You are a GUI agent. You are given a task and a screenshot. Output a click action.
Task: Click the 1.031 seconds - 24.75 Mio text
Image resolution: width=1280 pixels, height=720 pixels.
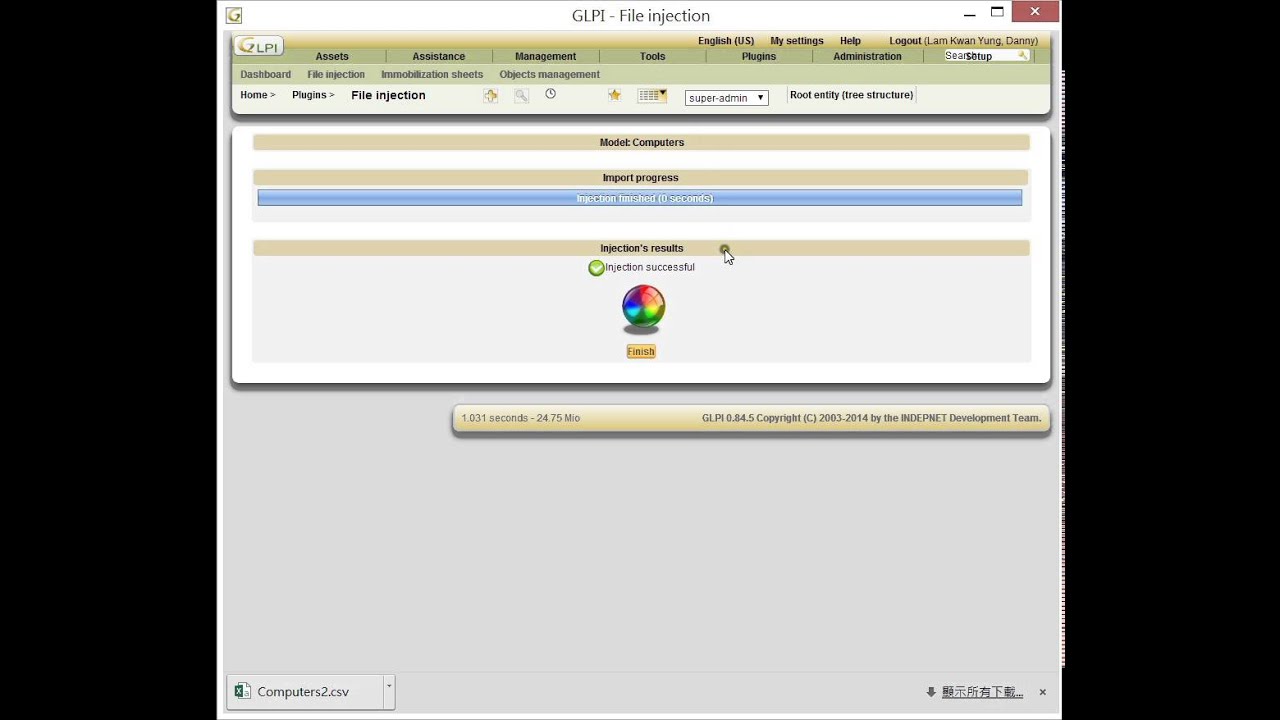click(x=520, y=418)
